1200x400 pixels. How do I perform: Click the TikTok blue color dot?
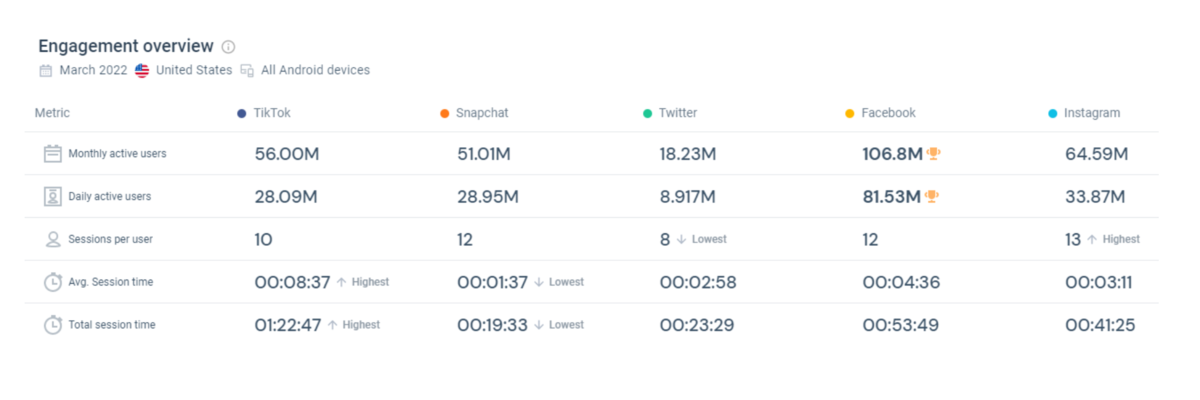tap(241, 114)
